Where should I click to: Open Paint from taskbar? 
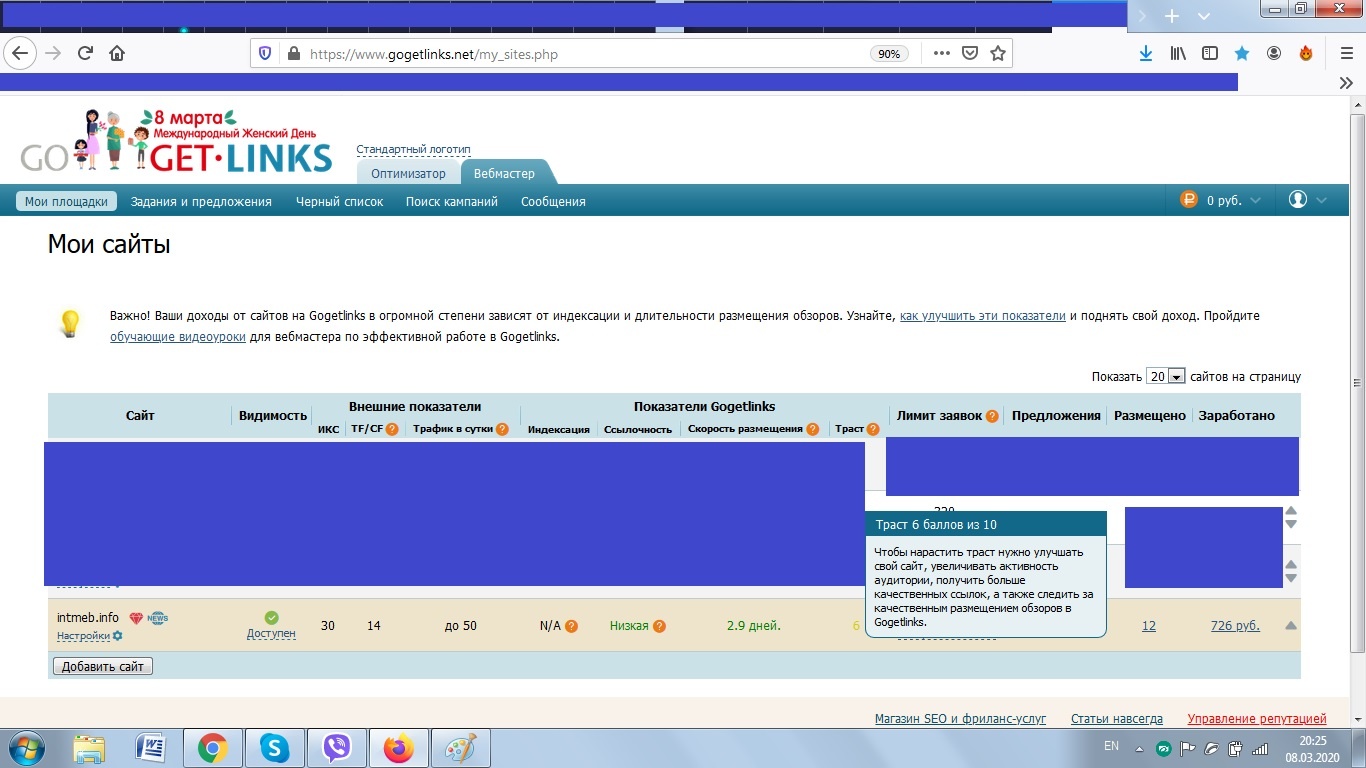click(460, 748)
